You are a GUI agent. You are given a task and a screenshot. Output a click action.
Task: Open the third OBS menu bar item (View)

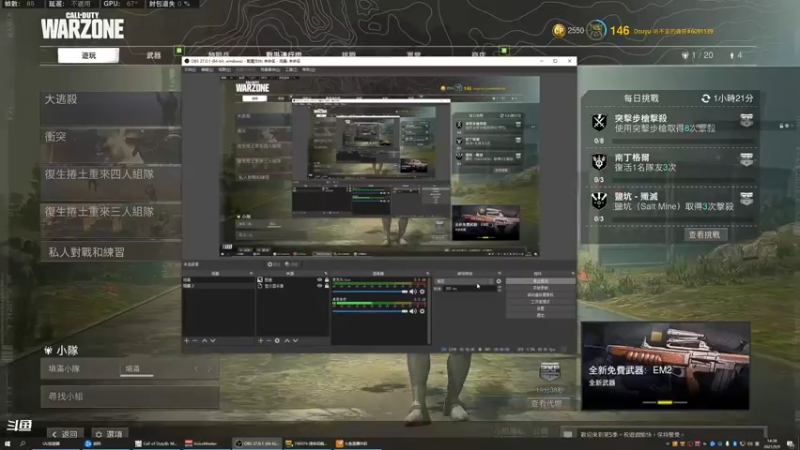224,69
